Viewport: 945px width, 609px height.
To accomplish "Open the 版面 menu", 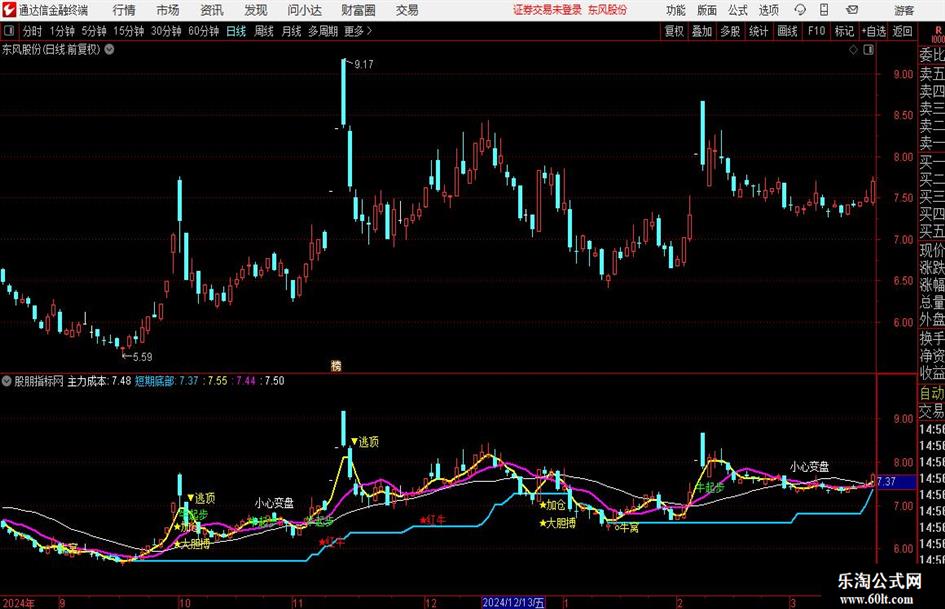I will (706, 10).
